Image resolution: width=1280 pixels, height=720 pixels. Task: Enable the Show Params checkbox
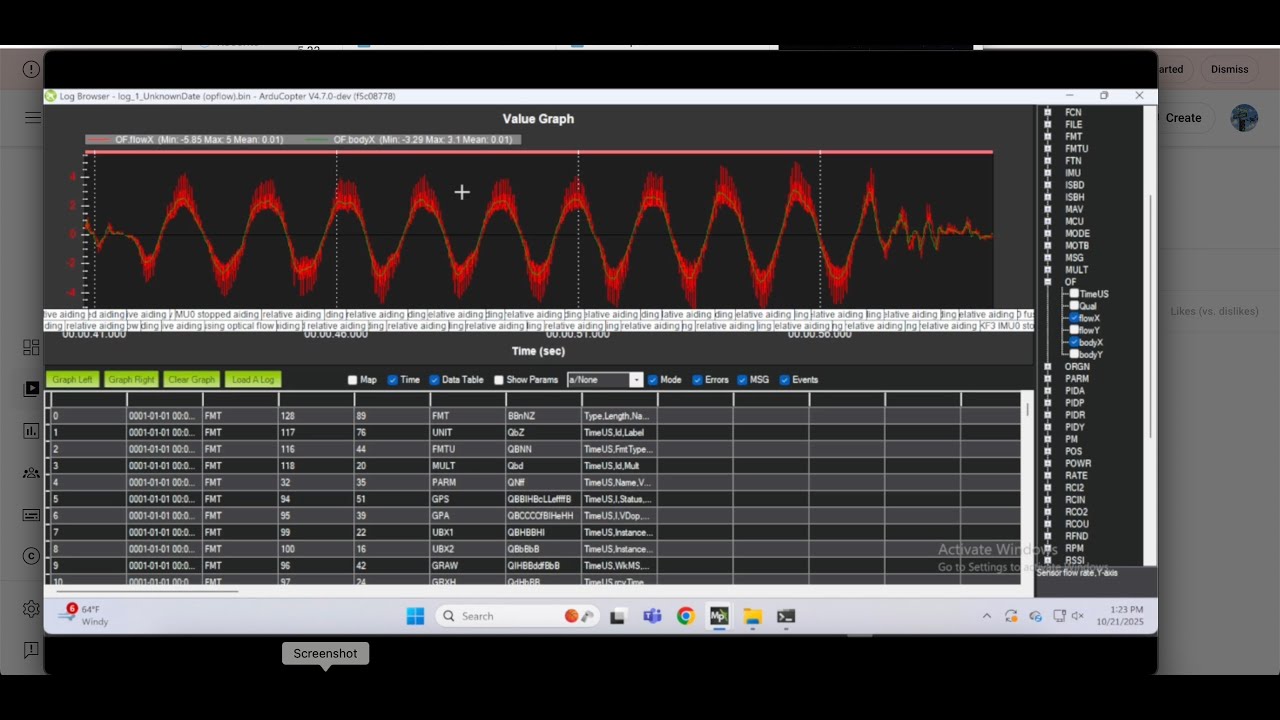(499, 380)
